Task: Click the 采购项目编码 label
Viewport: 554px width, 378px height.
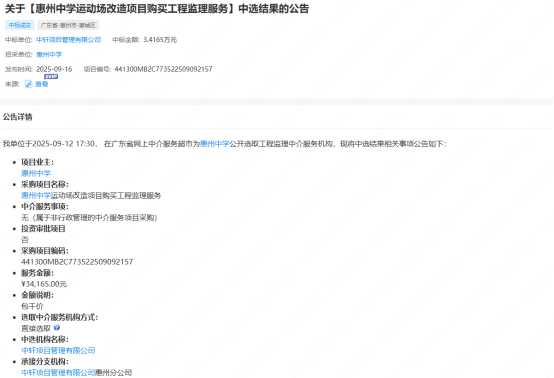Action: (45, 251)
